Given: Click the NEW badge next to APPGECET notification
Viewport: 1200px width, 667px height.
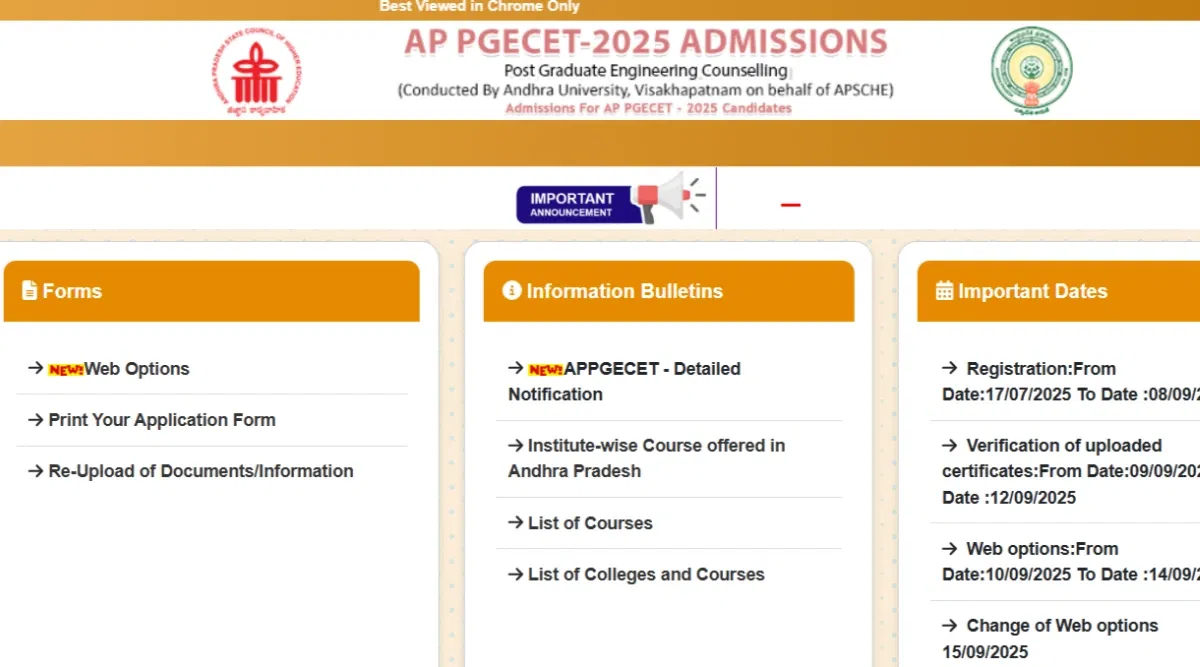Looking at the screenshot, I should point(546,369).
